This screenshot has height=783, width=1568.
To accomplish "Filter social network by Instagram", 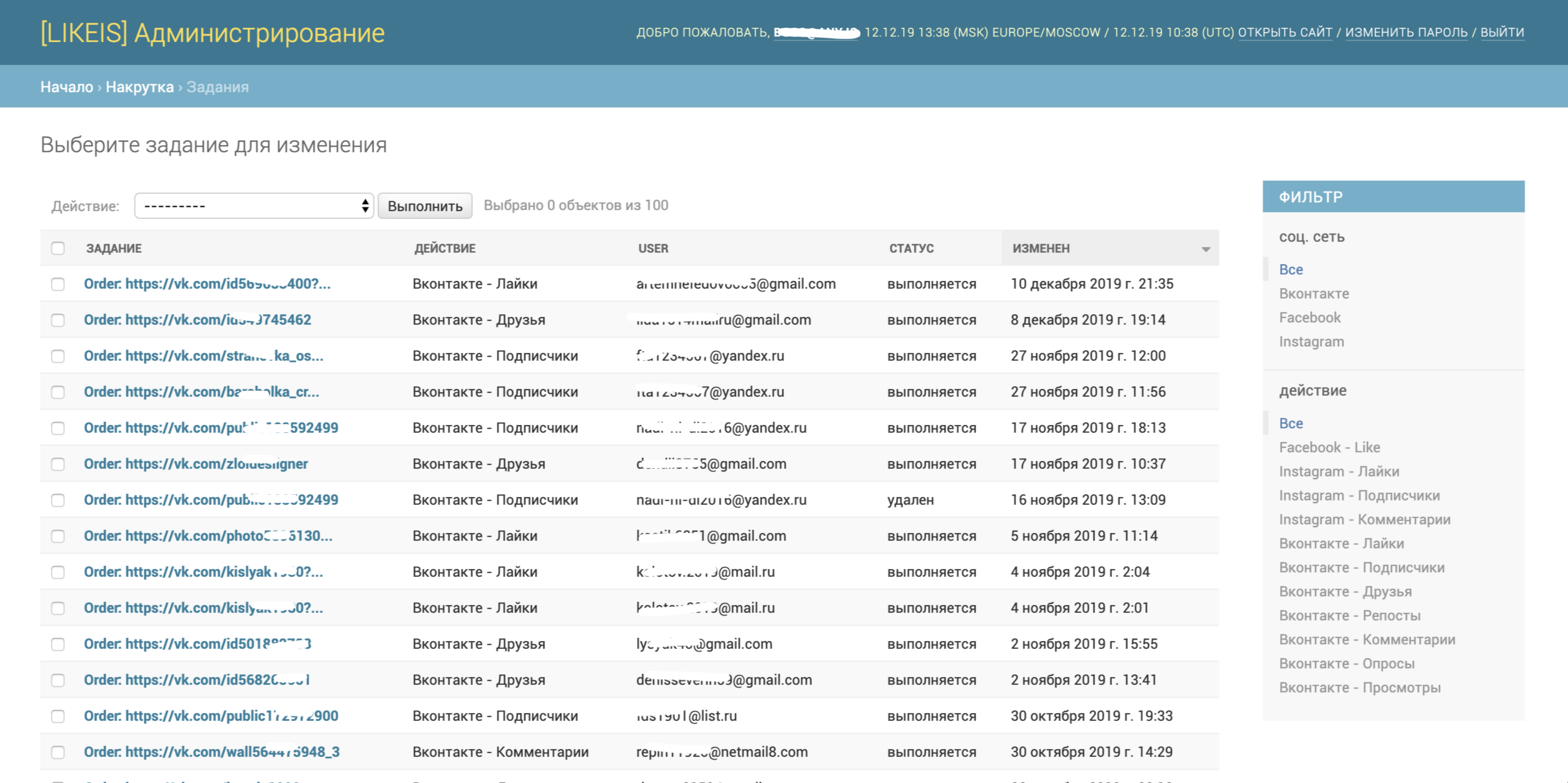I will pyautogui.click(x=1311, y=342).
